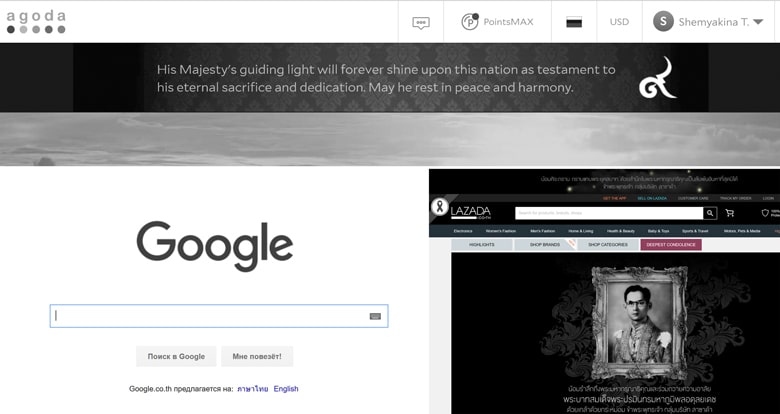Open the Women's Fashion category
The height and width of the screenshot is (414, 780).
(x=500, y=231)
